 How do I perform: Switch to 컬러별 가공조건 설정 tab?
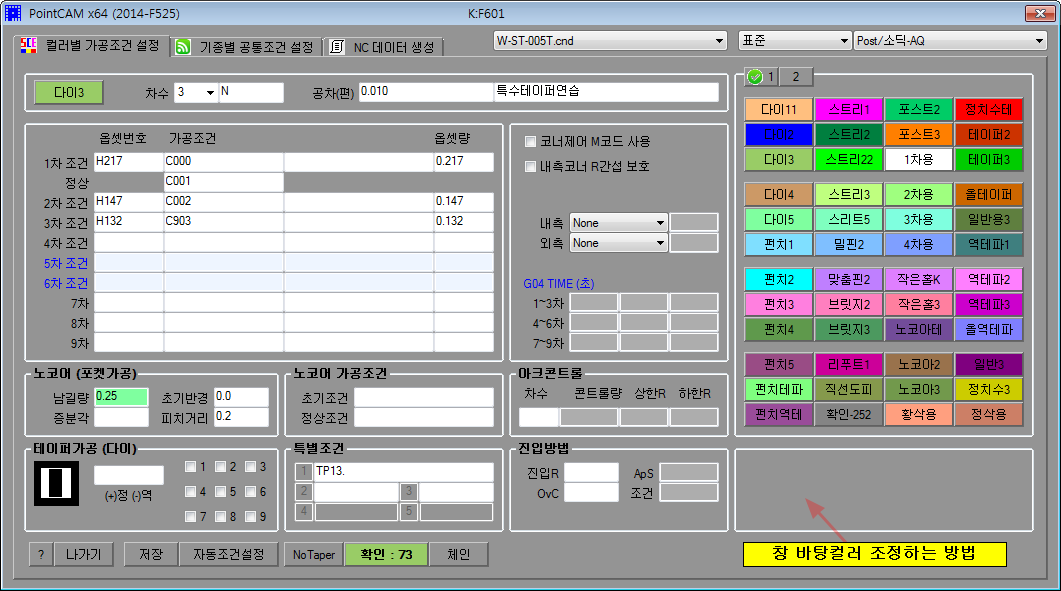pyautogui.click(x=92, y=46)
